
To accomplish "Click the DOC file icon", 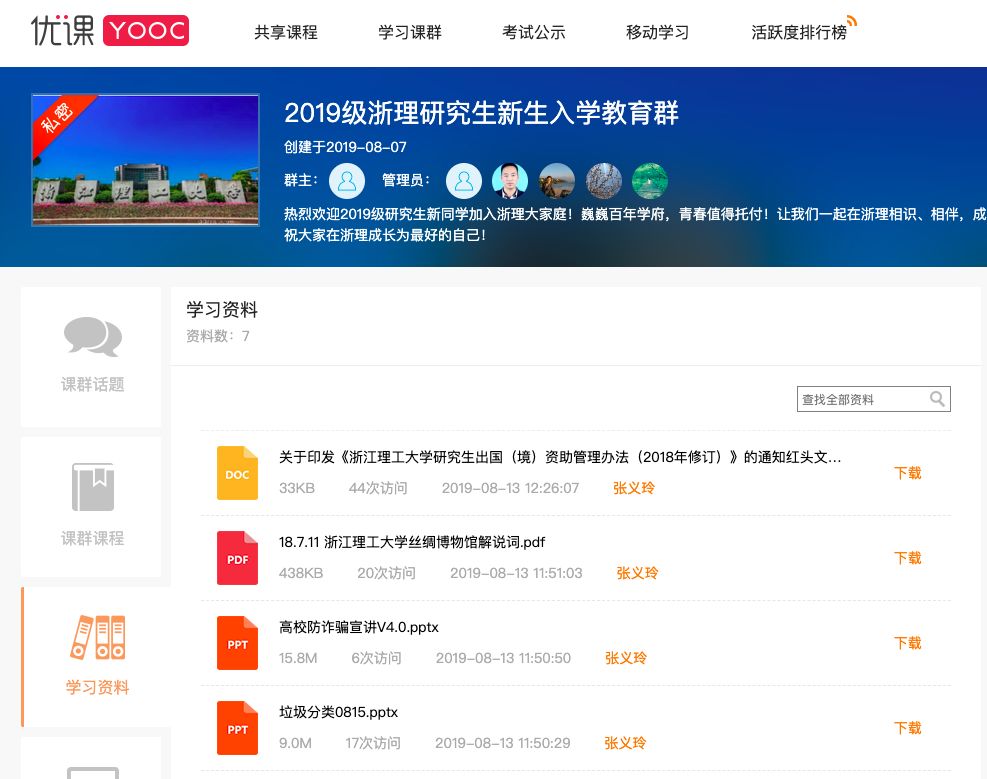I will [237, 473].
